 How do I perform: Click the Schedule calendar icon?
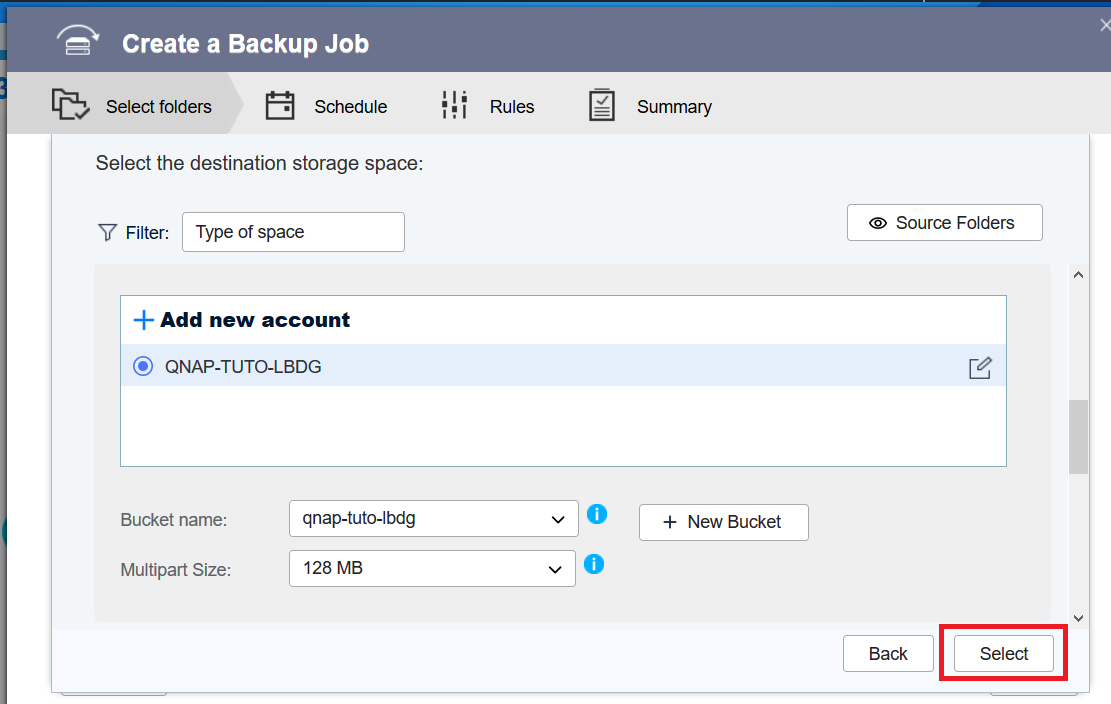(280, 106)
